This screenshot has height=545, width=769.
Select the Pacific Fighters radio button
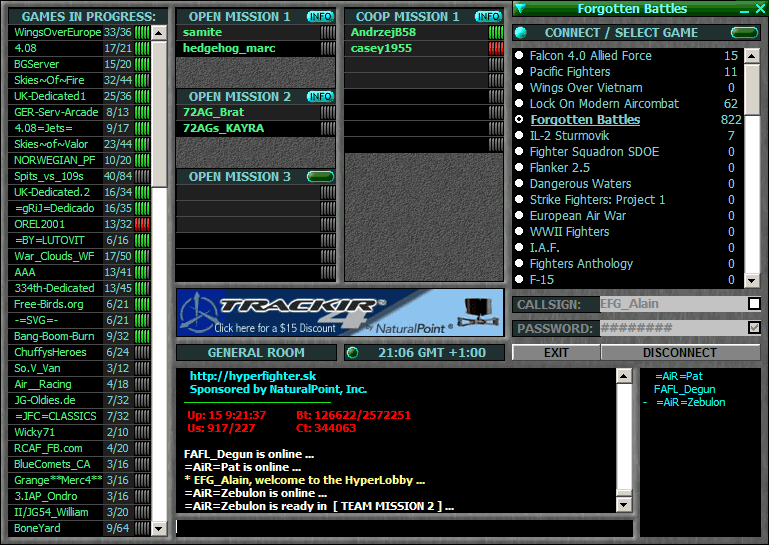pos(519,72)
